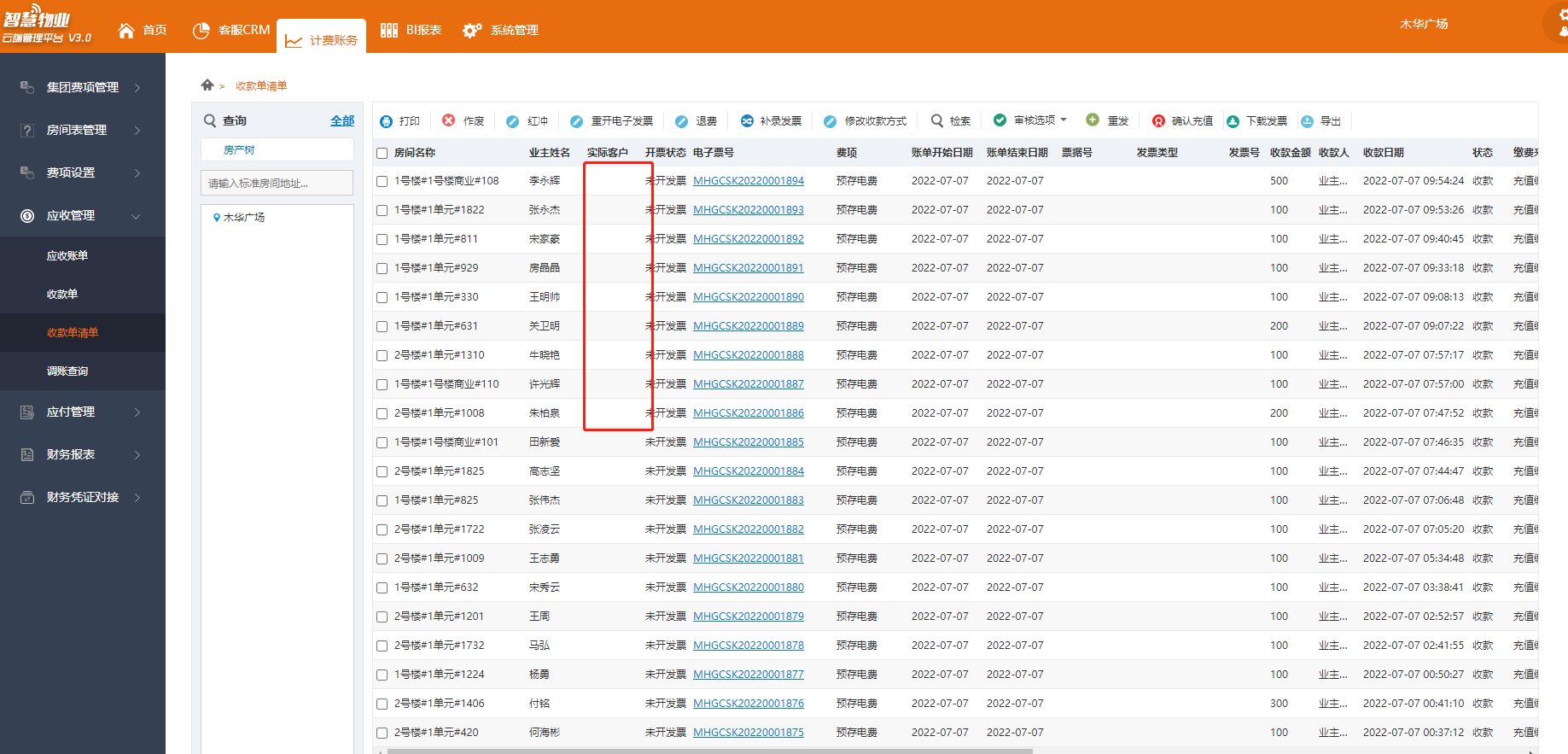Click the modify payment method (修改收款方式) icon
The width and height of the screenshot is (1568, 754).
tap(830, 121)
